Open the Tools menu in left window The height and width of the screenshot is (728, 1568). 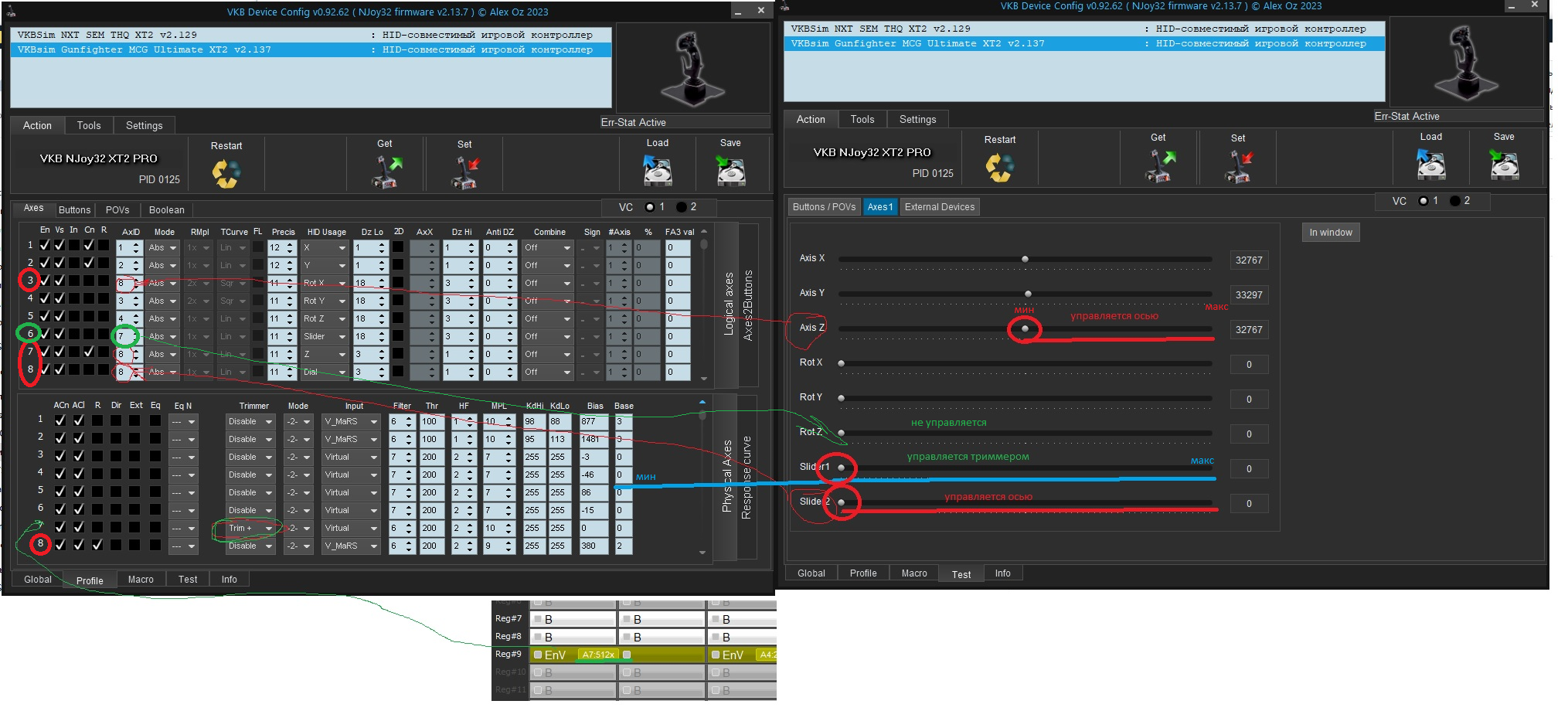[x=89, y=125]
